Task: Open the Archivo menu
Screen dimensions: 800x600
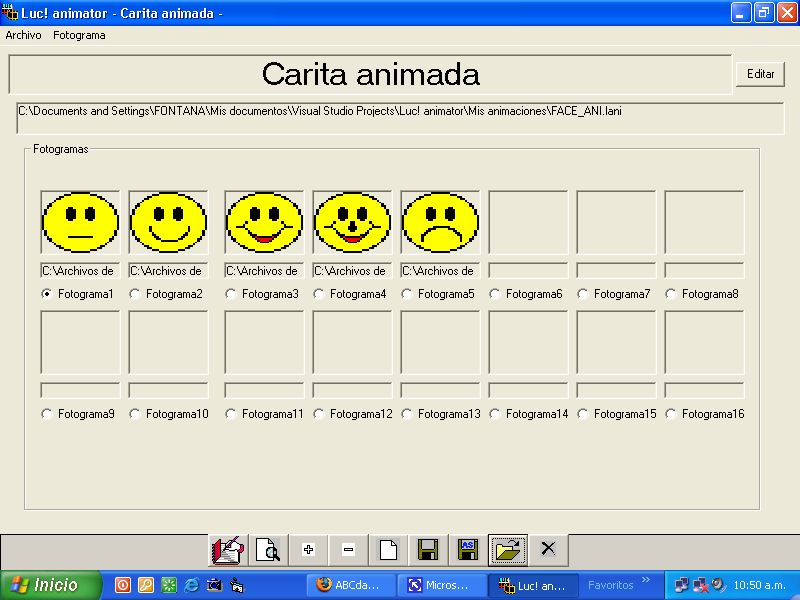Action: coord(23,35)
